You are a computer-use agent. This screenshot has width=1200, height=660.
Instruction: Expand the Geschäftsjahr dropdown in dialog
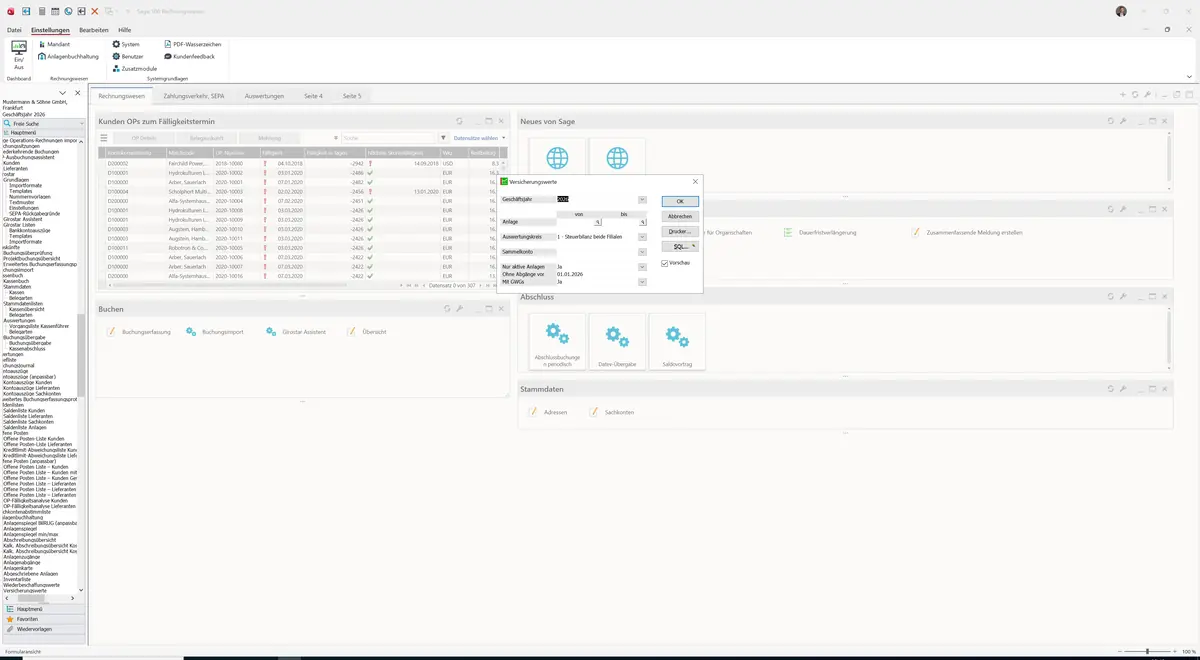pos(642,200)
